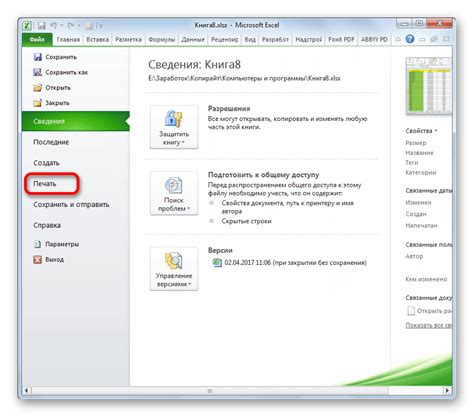Click the Undo arrow in title bar

[54, 25]
